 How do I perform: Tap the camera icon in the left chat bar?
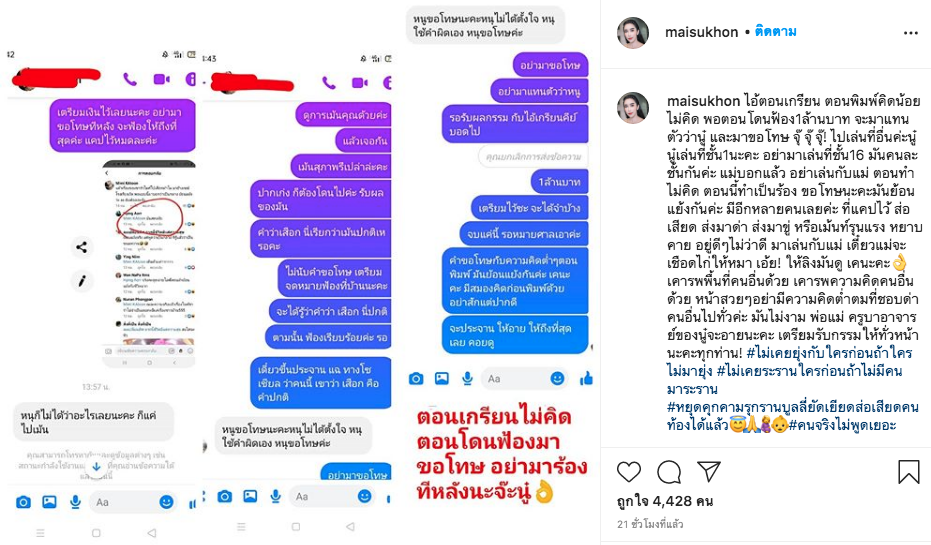coord(23,502)
